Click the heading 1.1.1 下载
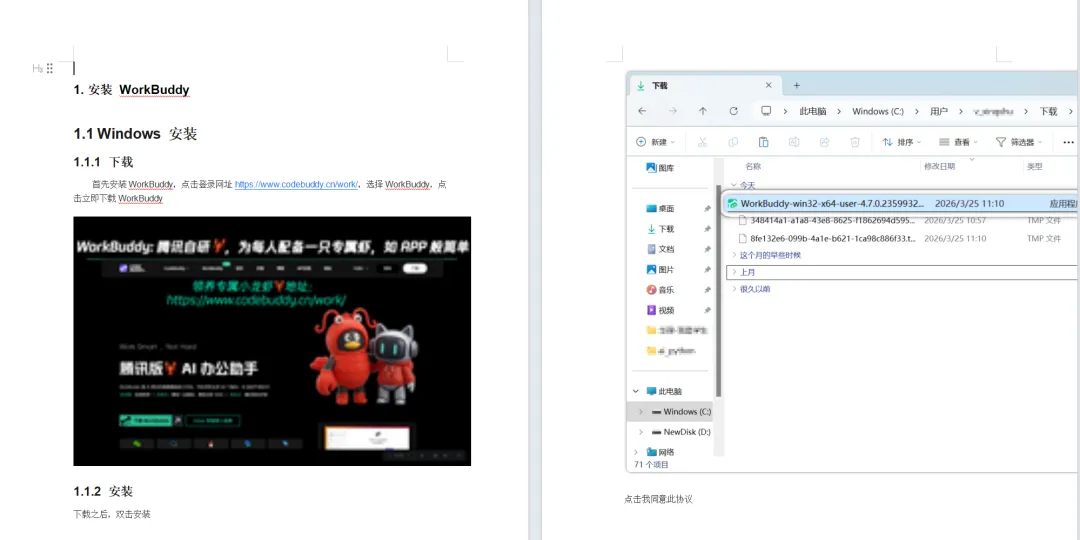1080x540 pixels. point(103,162)
